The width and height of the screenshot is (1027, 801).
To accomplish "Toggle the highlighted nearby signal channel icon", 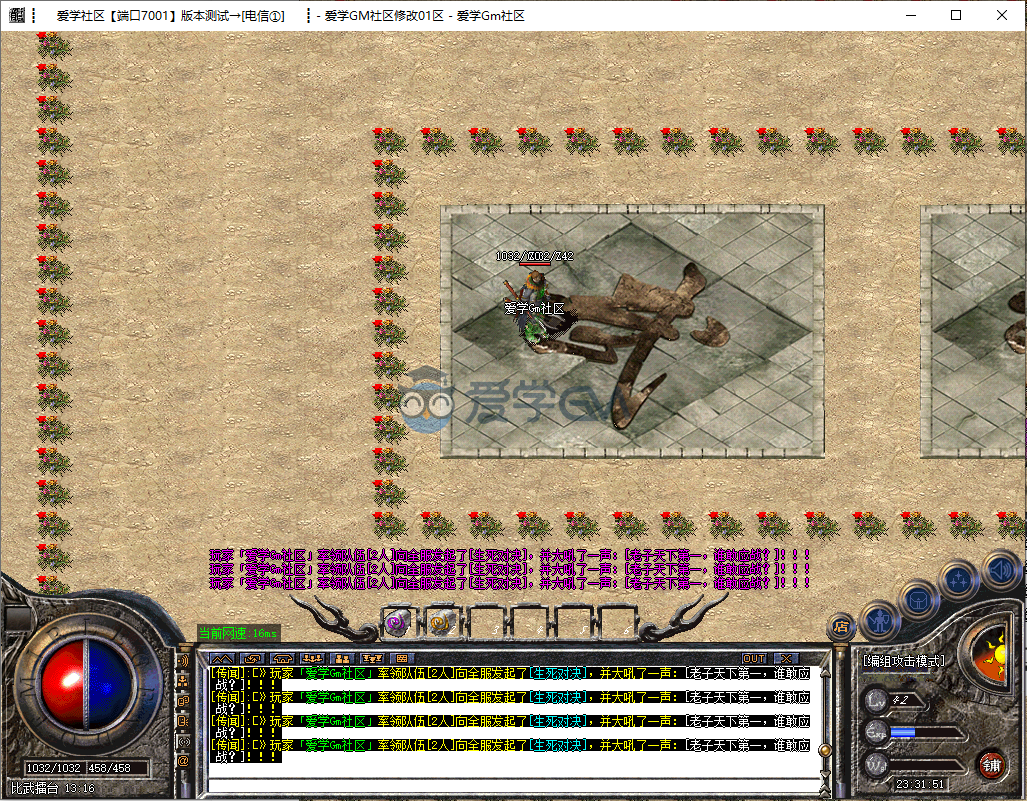I will click(183, 741).
